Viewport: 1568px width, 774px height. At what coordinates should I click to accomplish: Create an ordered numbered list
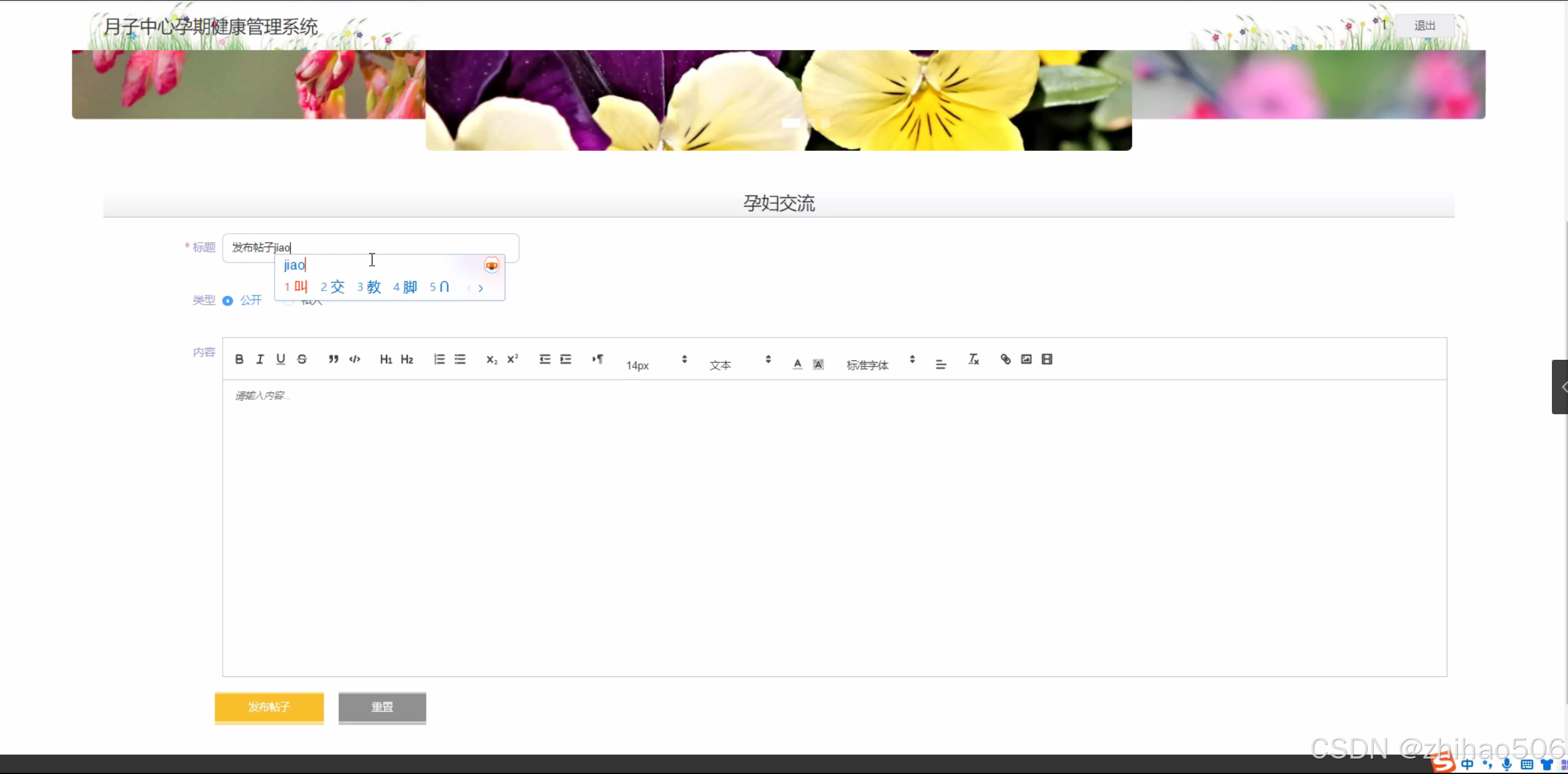point(439,359)
